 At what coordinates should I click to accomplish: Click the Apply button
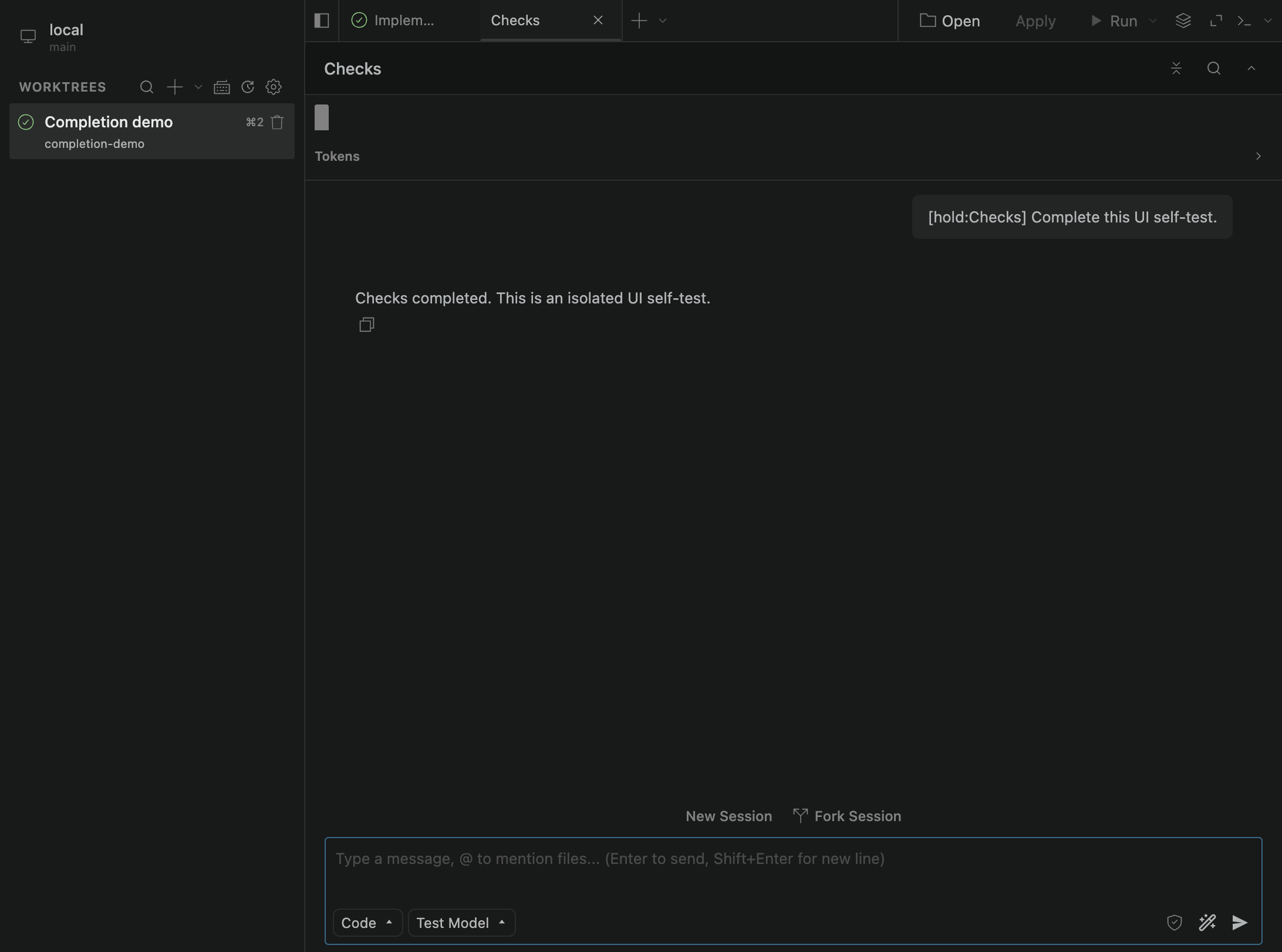click(1035, 21)
